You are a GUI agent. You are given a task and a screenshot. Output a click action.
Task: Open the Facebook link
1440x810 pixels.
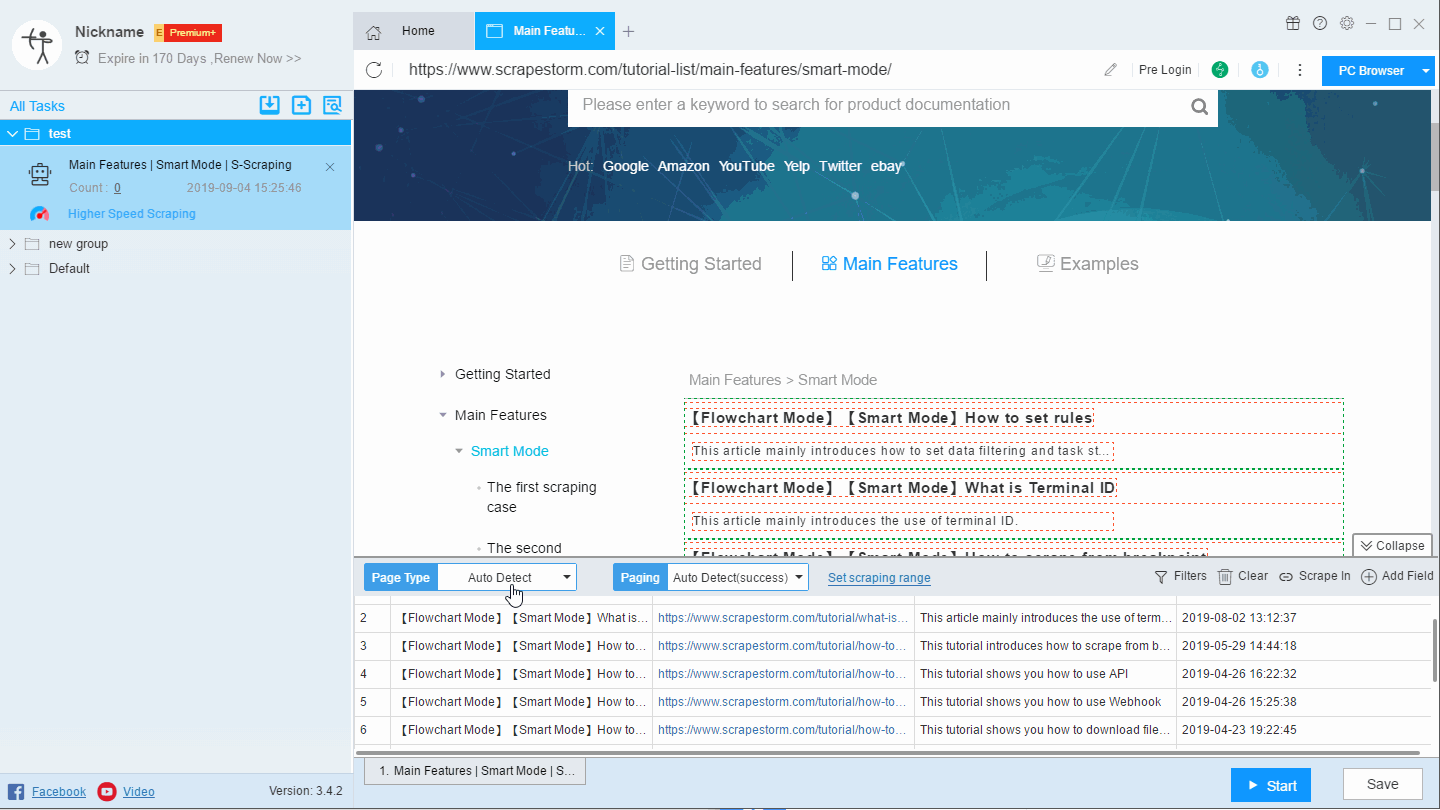pos(59,792)
